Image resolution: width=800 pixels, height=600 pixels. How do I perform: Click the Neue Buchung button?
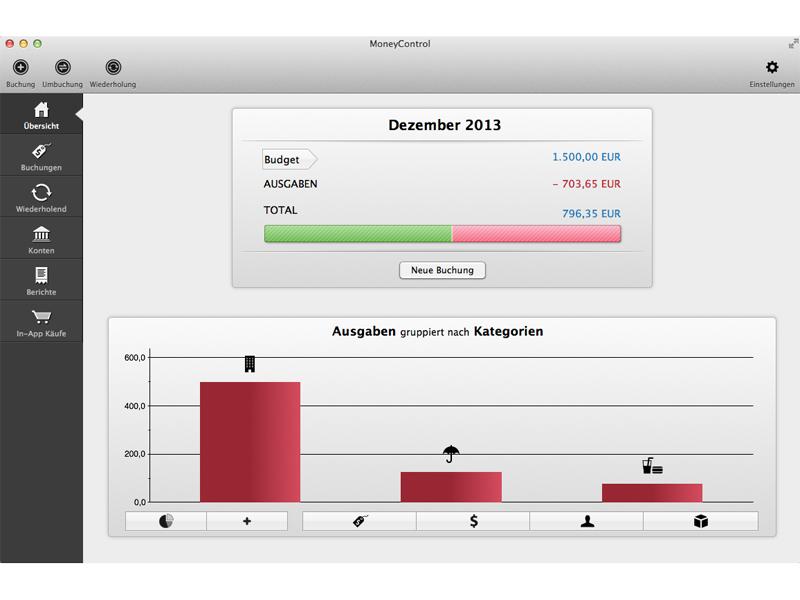coord(442,270)
